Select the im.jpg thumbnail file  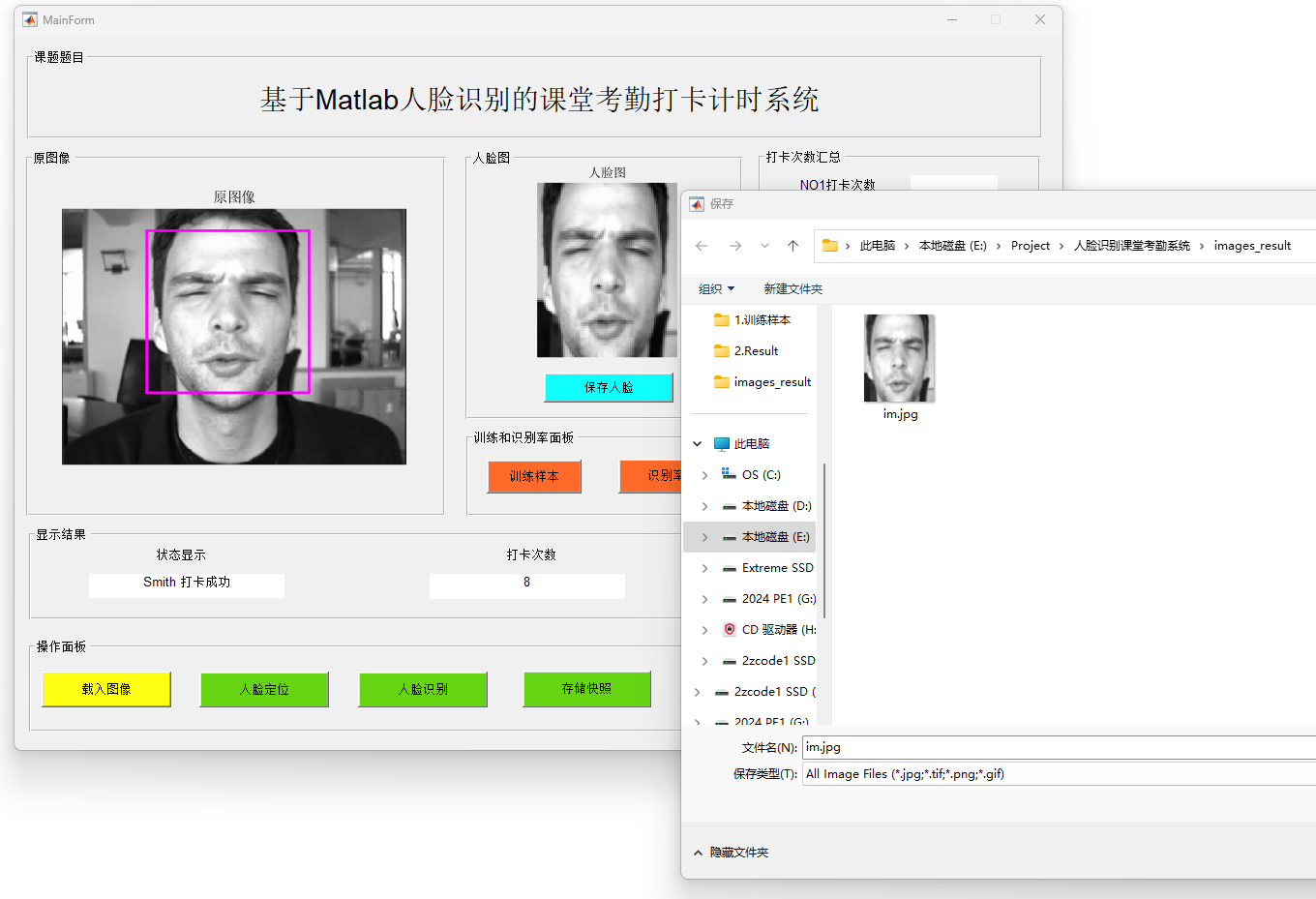coord(899,359)
